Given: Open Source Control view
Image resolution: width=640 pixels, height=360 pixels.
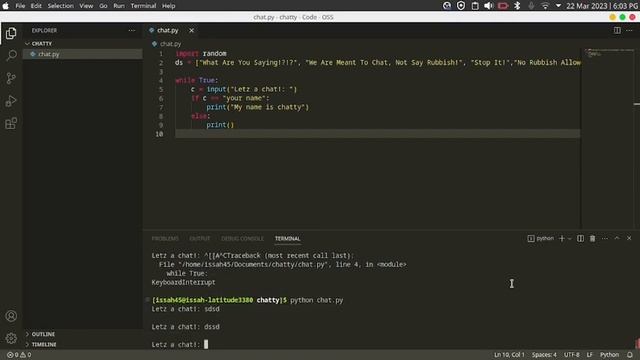Looking at the screenshot, I should click(x=11, y=78).
